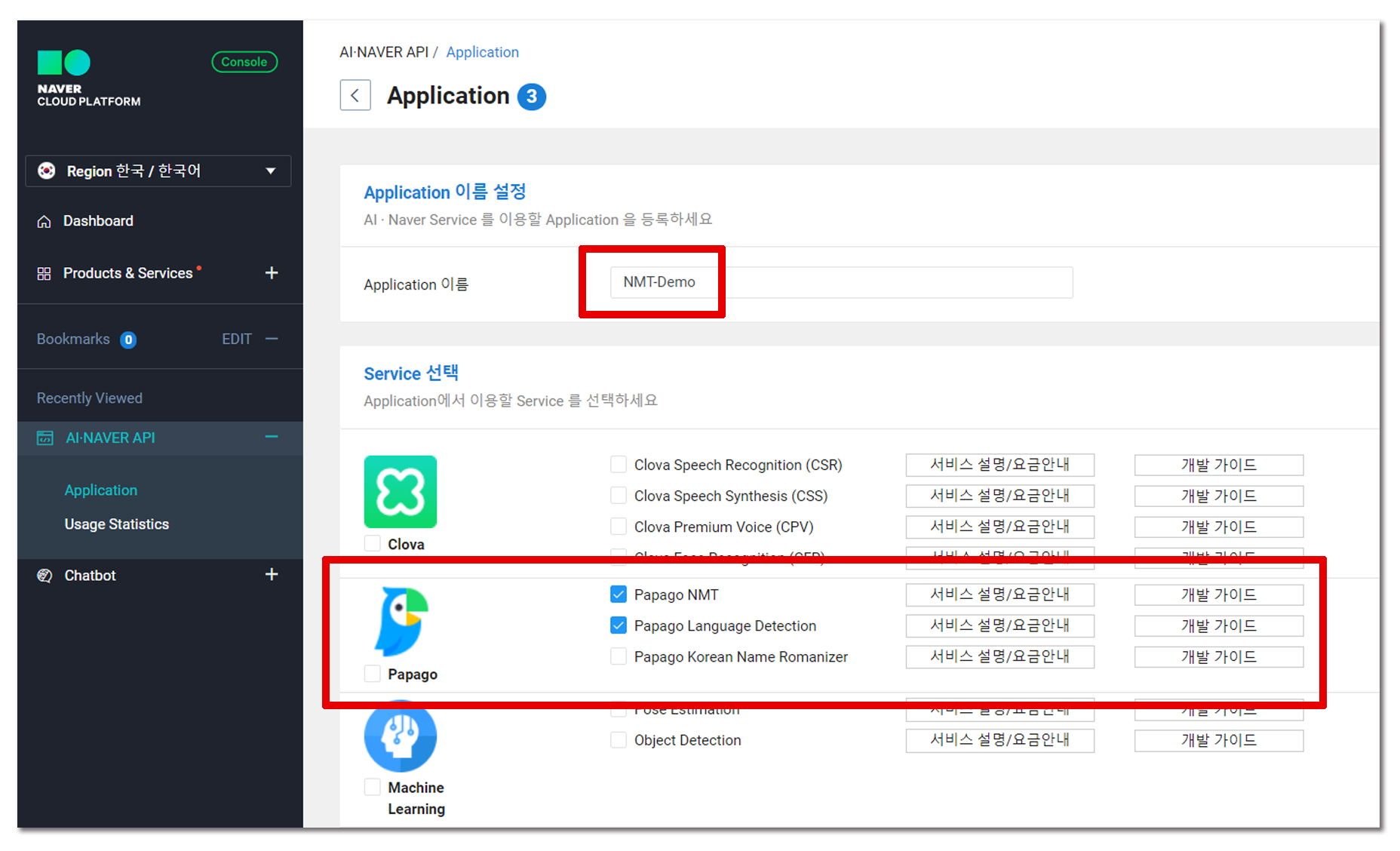Click the Bookmarks count badge

pos(129,340)
